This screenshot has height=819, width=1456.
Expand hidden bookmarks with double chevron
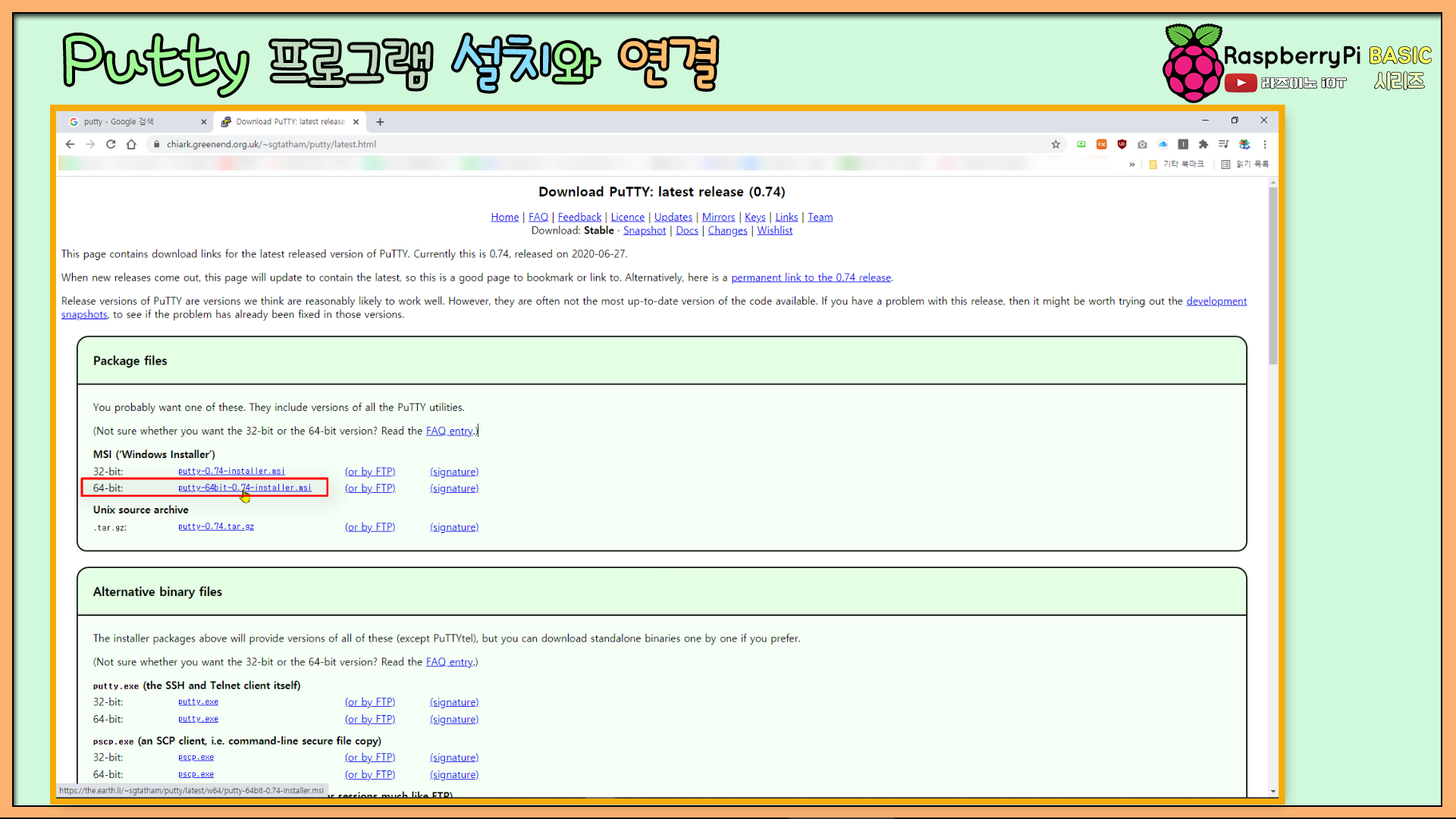pyautogui.click(x=1132, y=165)
